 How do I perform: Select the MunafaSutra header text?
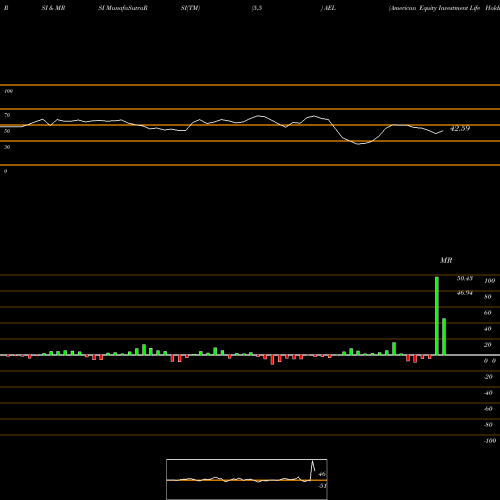pos(123,8)
